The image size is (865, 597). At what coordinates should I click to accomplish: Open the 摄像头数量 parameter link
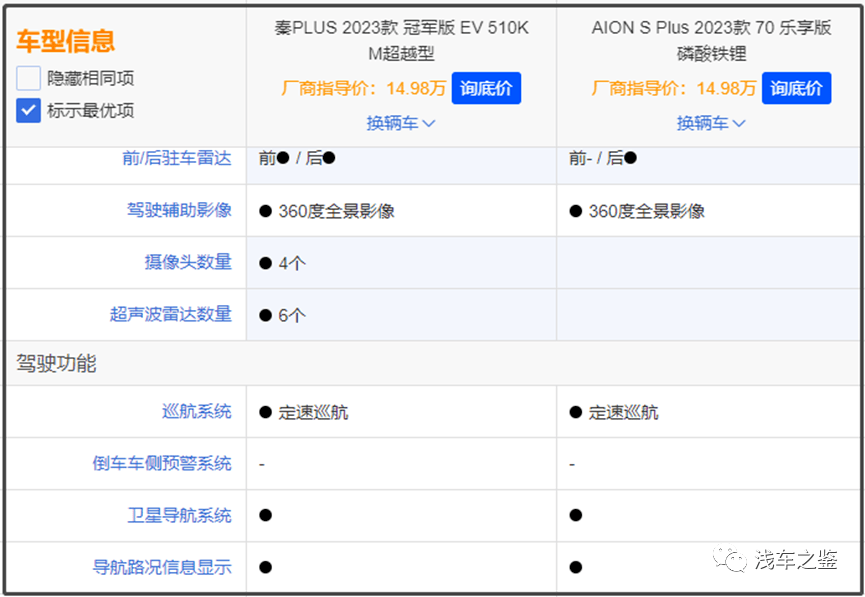[x=188, y=262]
